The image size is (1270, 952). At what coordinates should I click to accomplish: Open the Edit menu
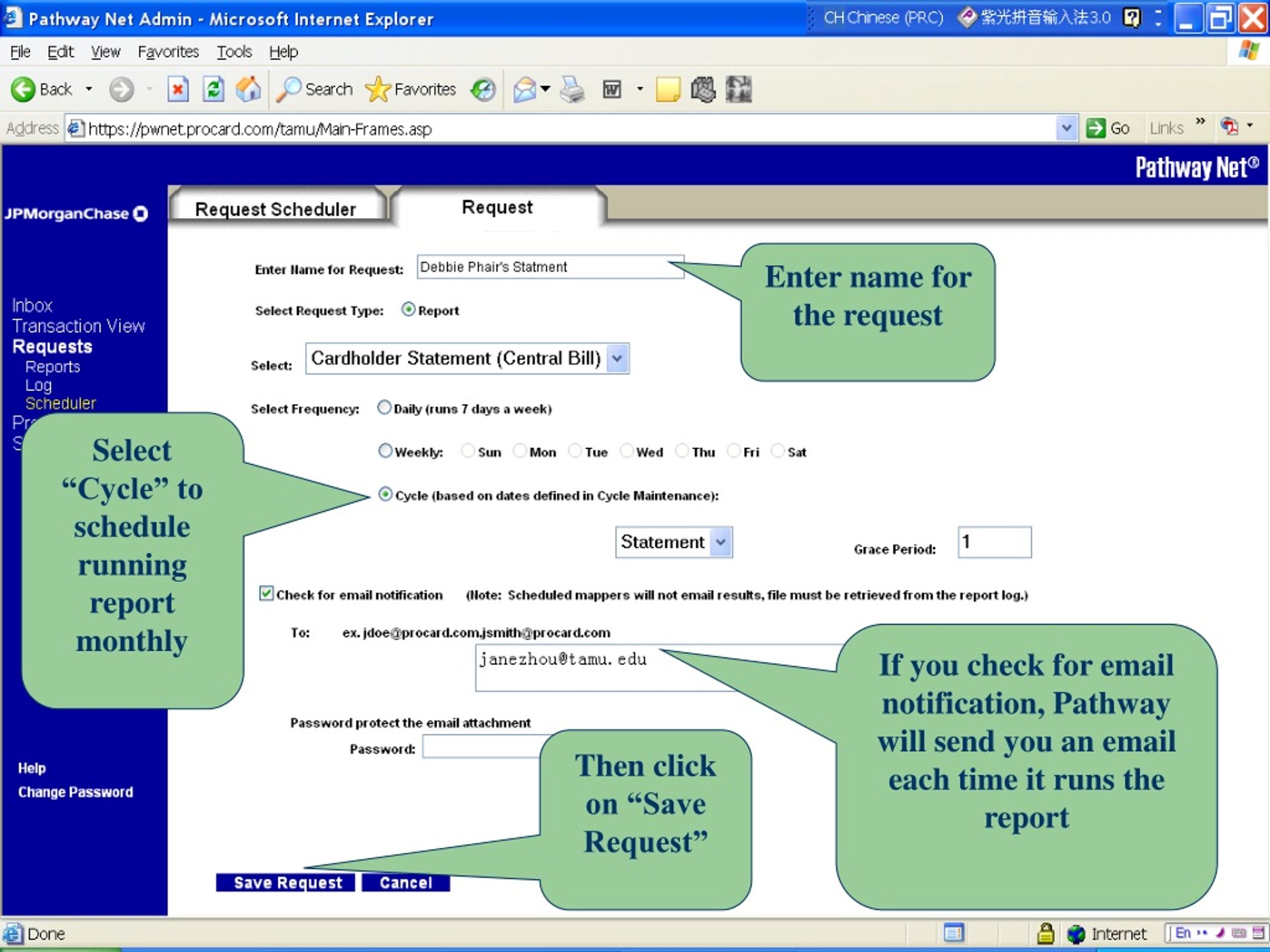point(61,52)
